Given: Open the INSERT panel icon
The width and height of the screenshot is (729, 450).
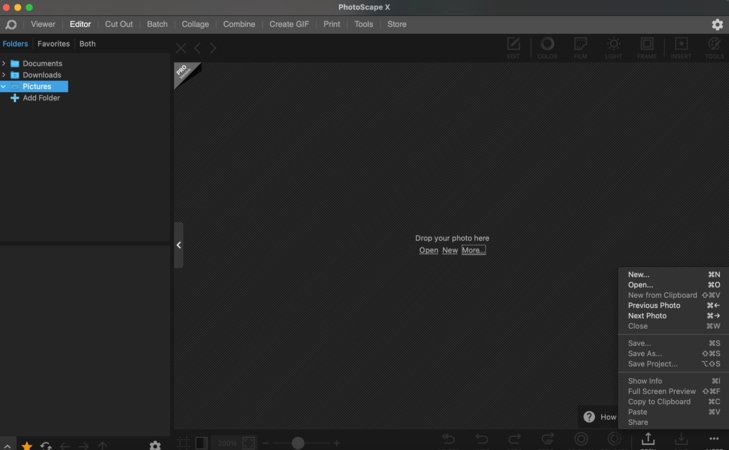Looking at the screenshot, I should coord(681,45).
